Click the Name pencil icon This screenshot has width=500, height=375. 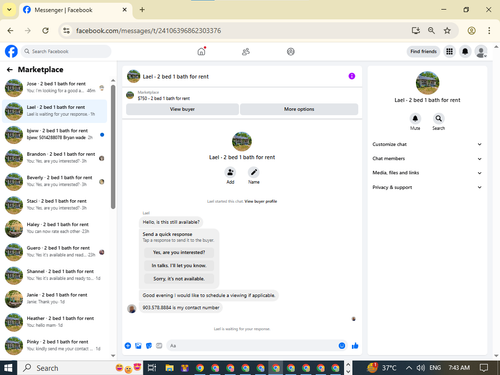[254, 172]
